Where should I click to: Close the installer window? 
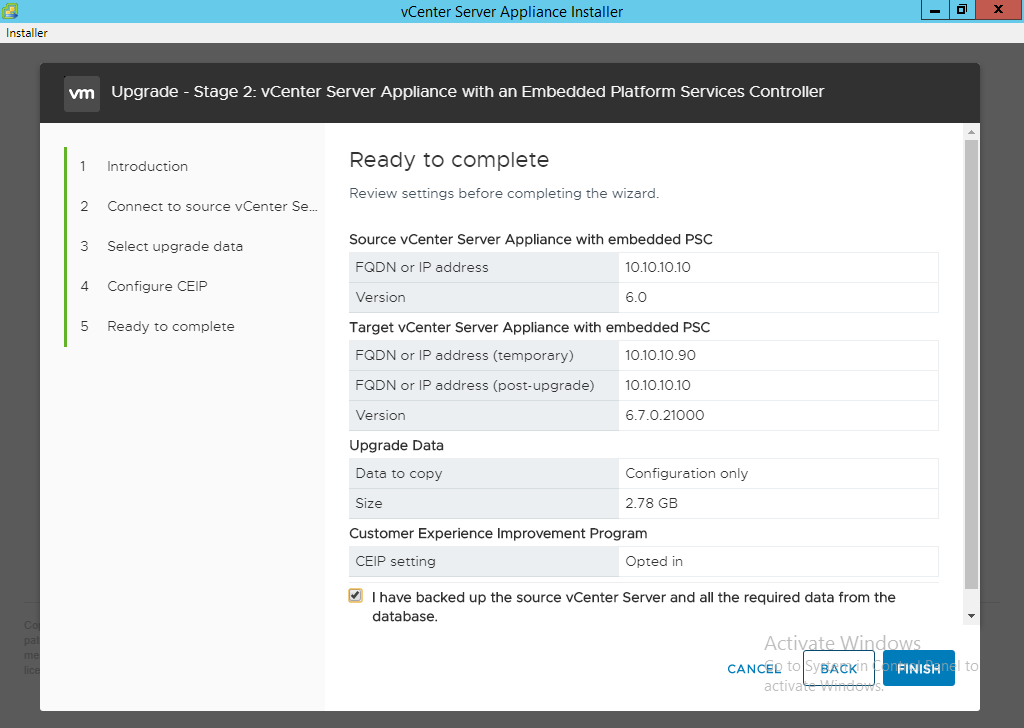point(999,10)
